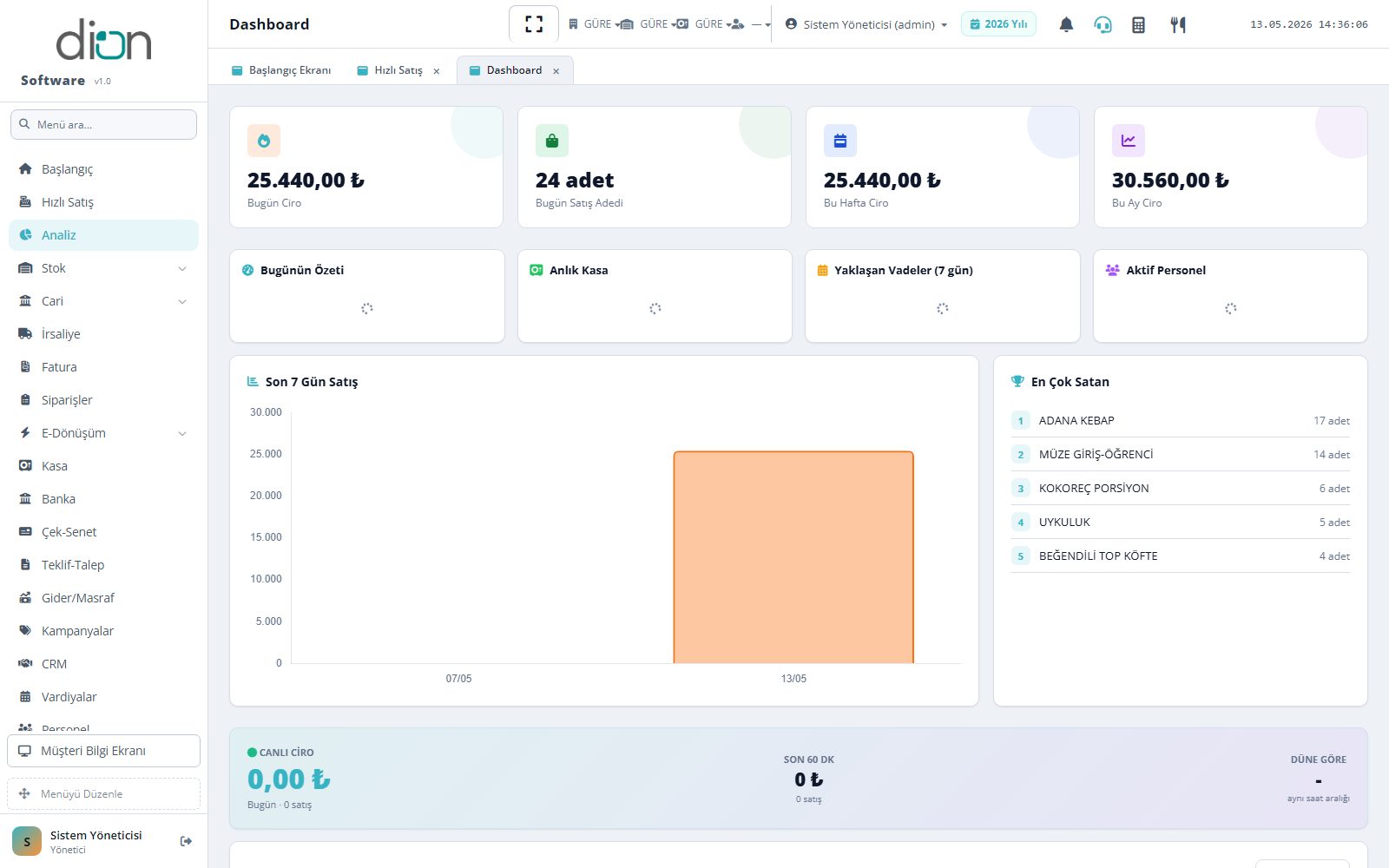
Task: Open the 2026 Yılı year selector
Action: click(998, 24)
